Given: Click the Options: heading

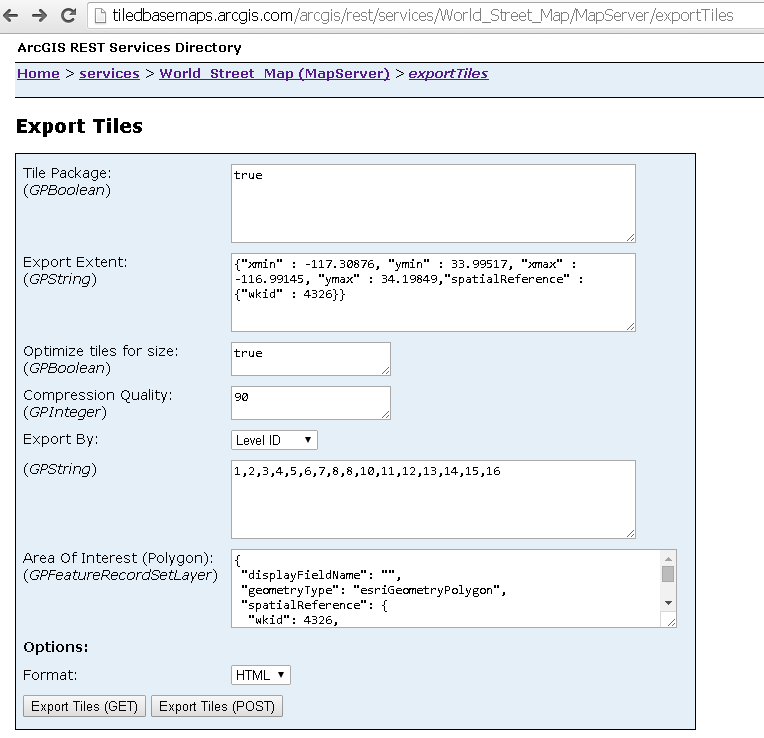Looking at the screenshot, I should pos(56,647).
